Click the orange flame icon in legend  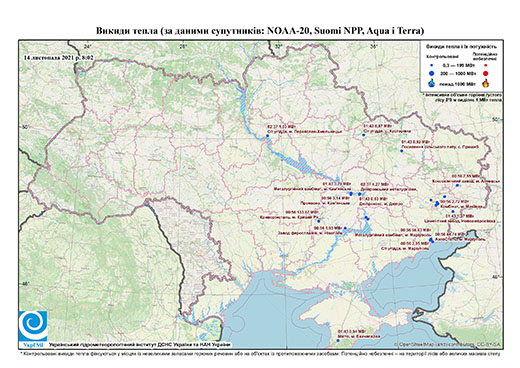tap(486, 83)
